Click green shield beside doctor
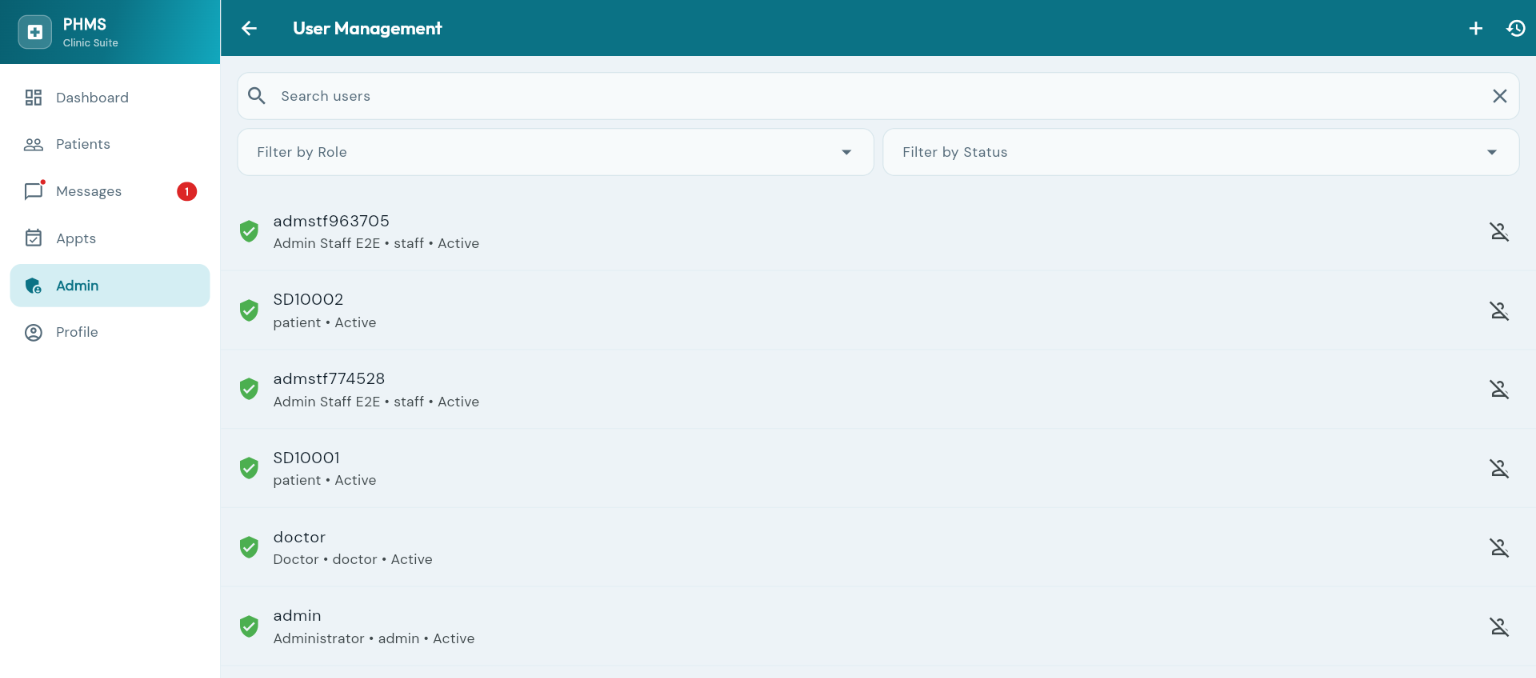 tap(249, 547)
